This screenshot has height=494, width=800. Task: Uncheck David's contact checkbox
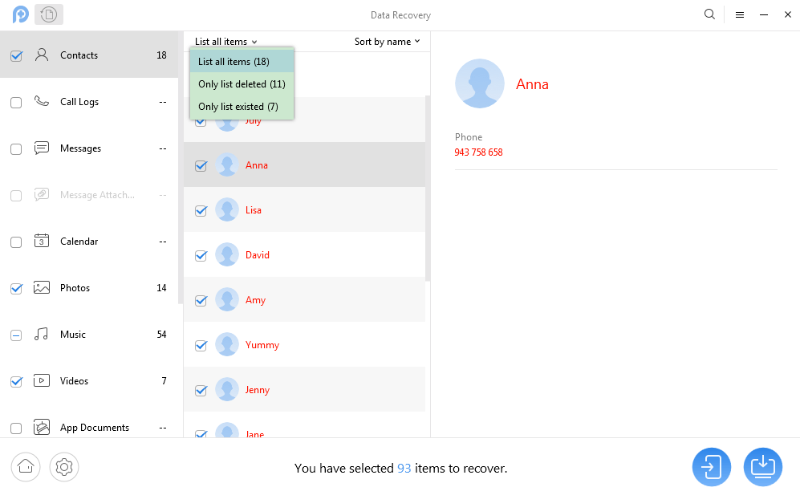coord(201,256)
